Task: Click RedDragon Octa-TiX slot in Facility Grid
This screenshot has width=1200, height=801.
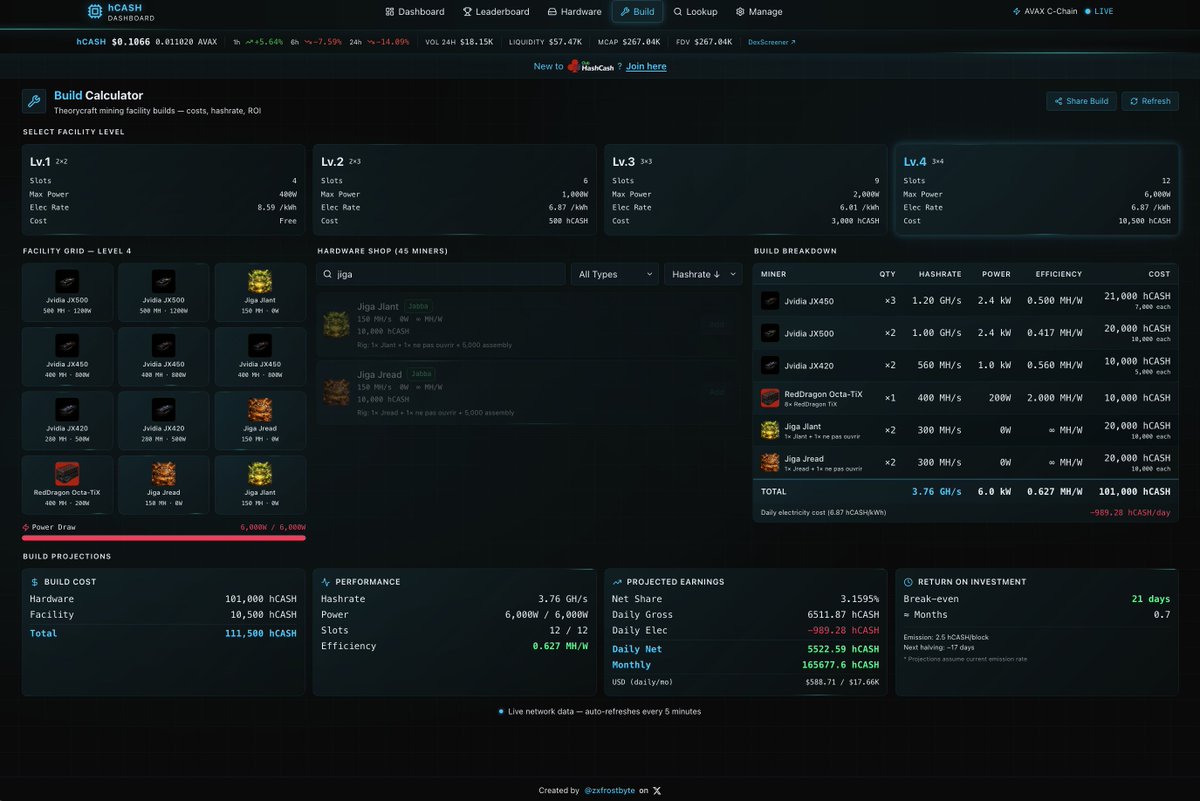Action: [x=67, y=485]
